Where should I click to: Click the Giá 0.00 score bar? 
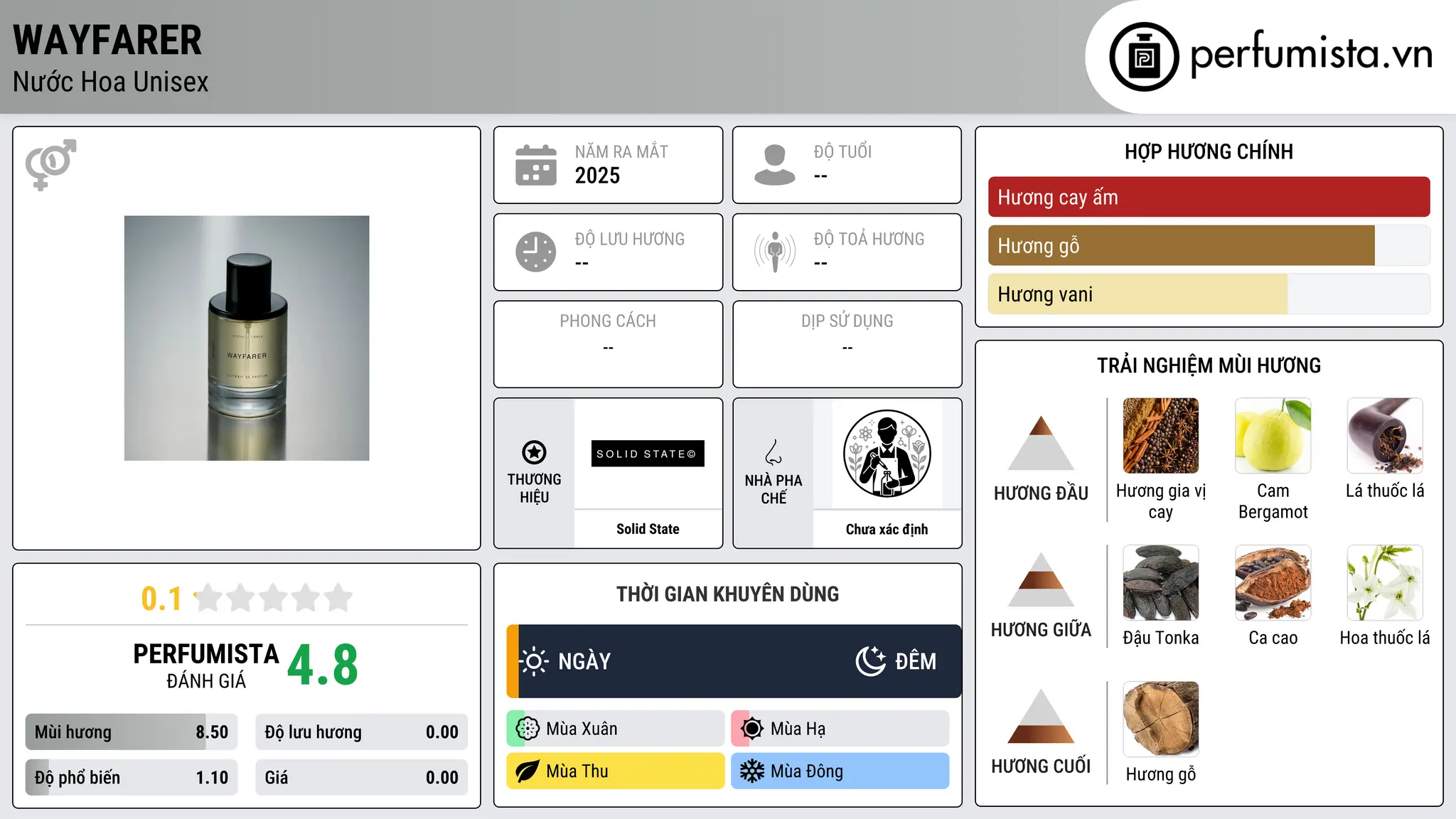point(362,778)
